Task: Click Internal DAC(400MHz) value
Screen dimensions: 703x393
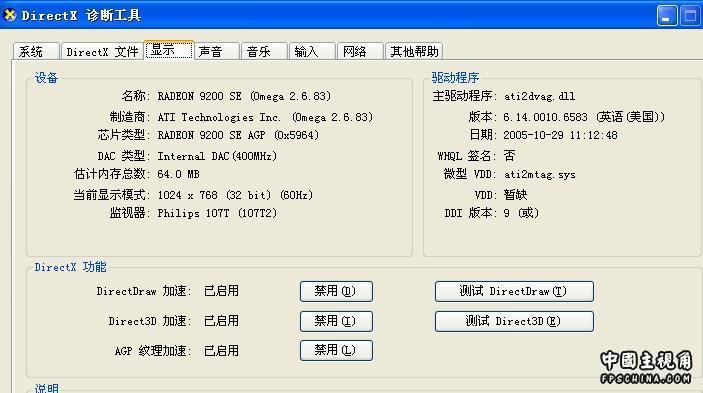Action: (x=217, y=156)
